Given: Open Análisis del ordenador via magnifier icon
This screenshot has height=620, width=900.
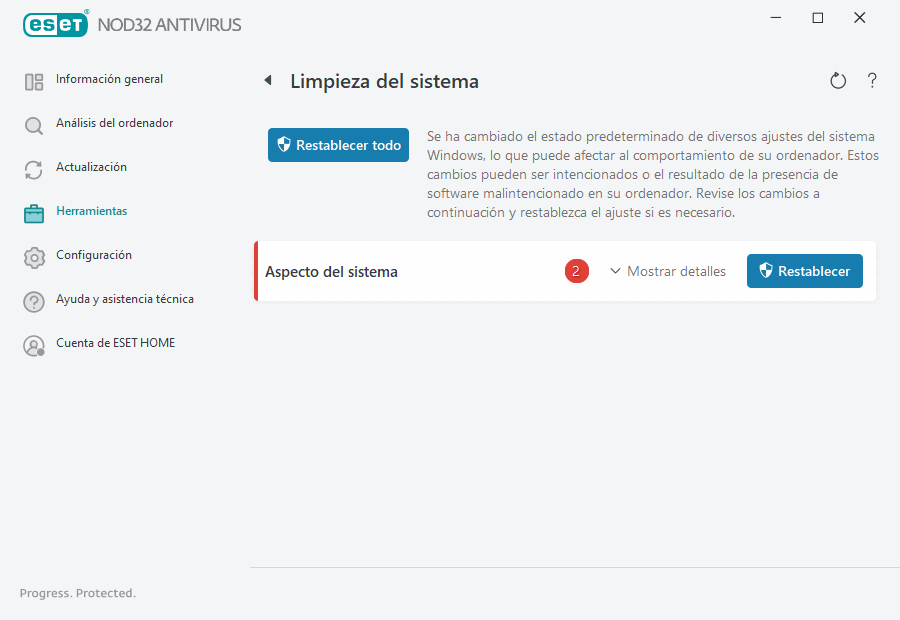Looking at the screenshot, I should click(x=34, y=123).
